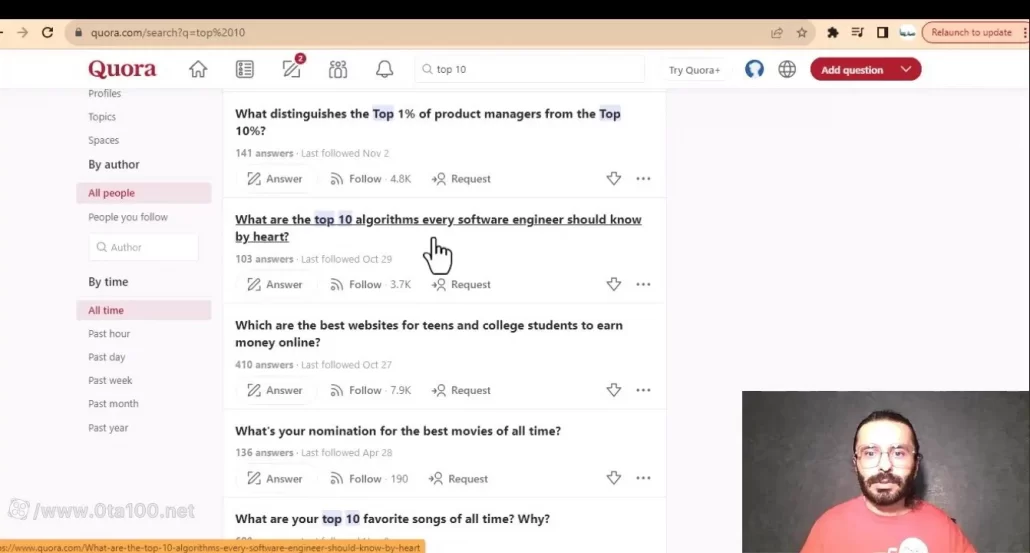Viewport: 1030px width, 553px height.
Task: Filter results by Past week
Action: click(x=110, y=380)
